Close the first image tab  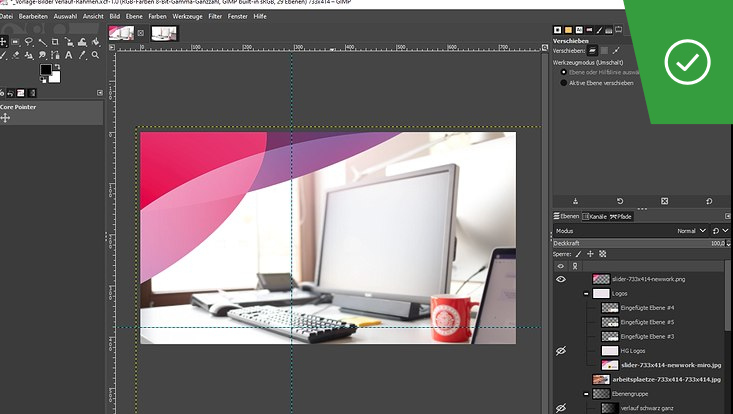pyautogui.click(x=141, y=33)
